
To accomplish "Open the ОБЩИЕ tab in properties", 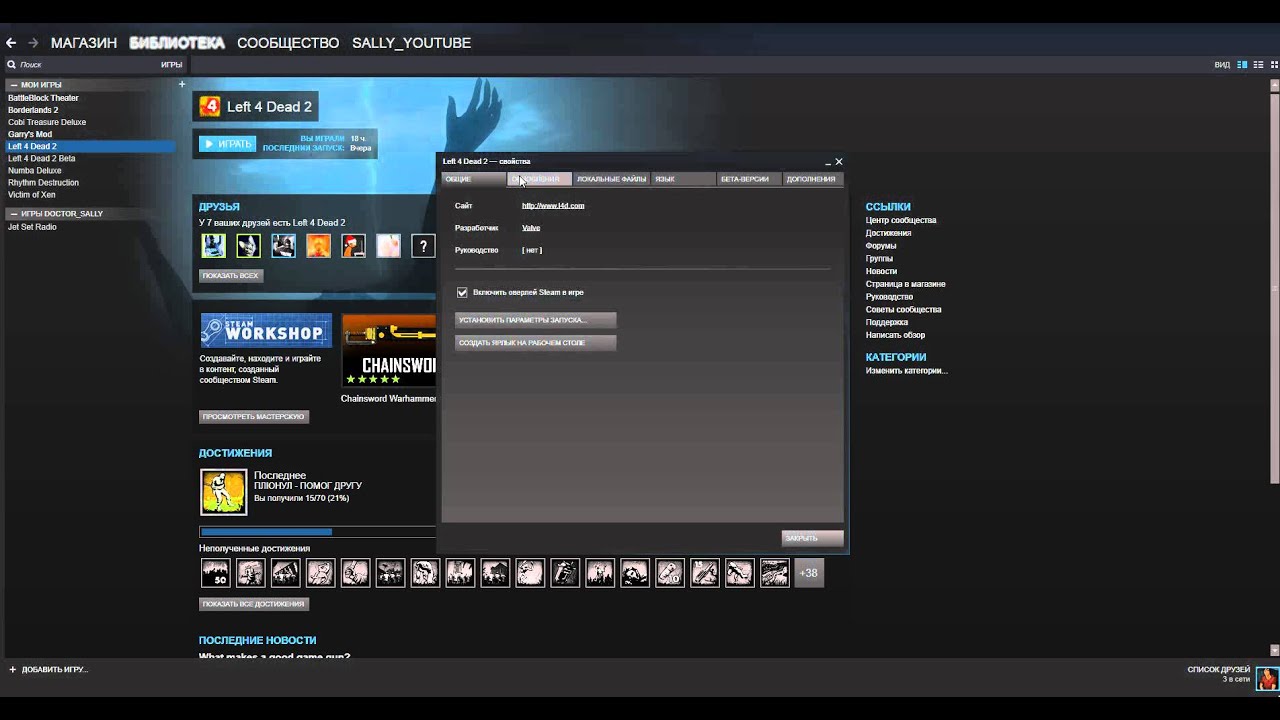I will (x=473, y=179).
